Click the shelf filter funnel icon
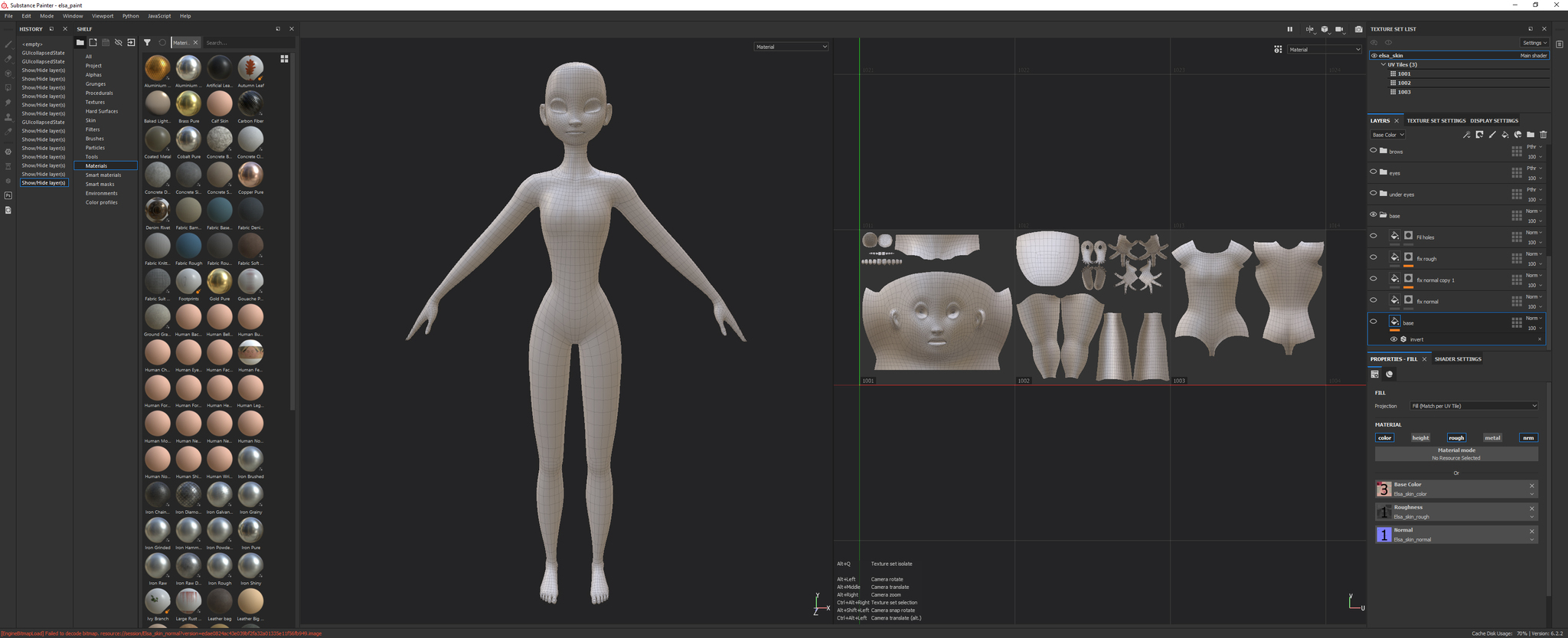 (147, 43)
